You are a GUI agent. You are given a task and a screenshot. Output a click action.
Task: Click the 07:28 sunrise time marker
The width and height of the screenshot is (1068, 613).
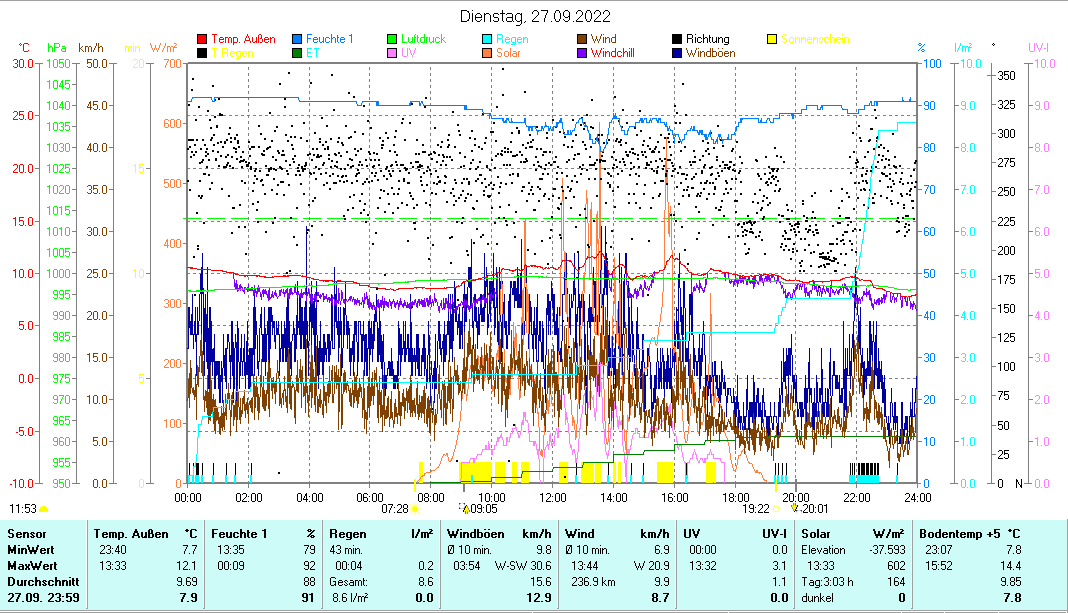point(395,508)
